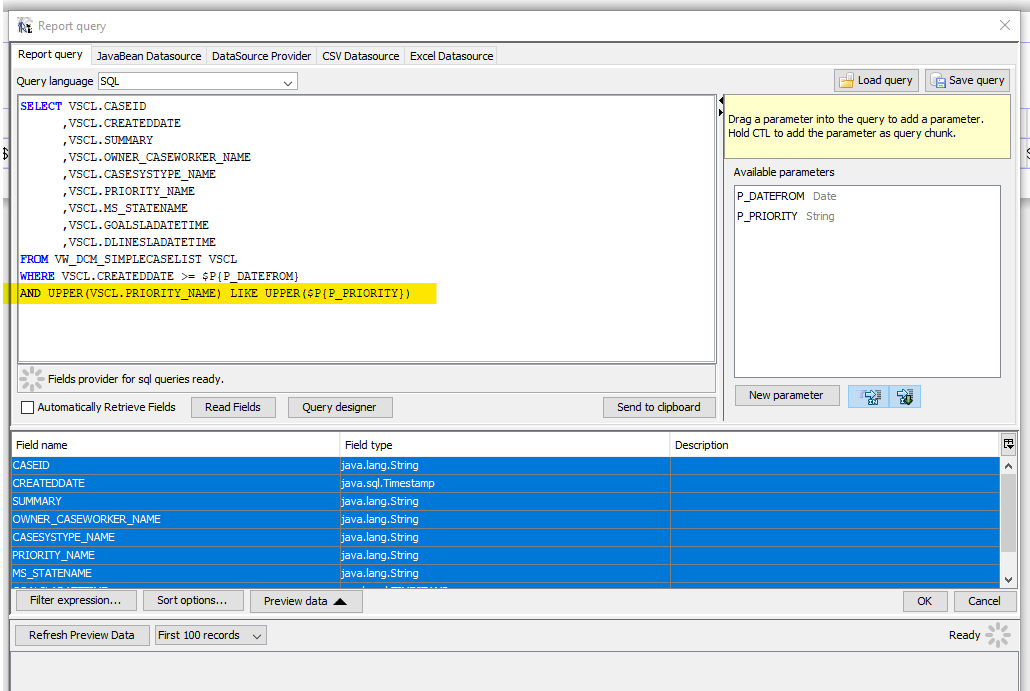The width and height of the screenshot is (1030, 691).
Task: Open the Filter expression dialog
Action: (76, 600)
